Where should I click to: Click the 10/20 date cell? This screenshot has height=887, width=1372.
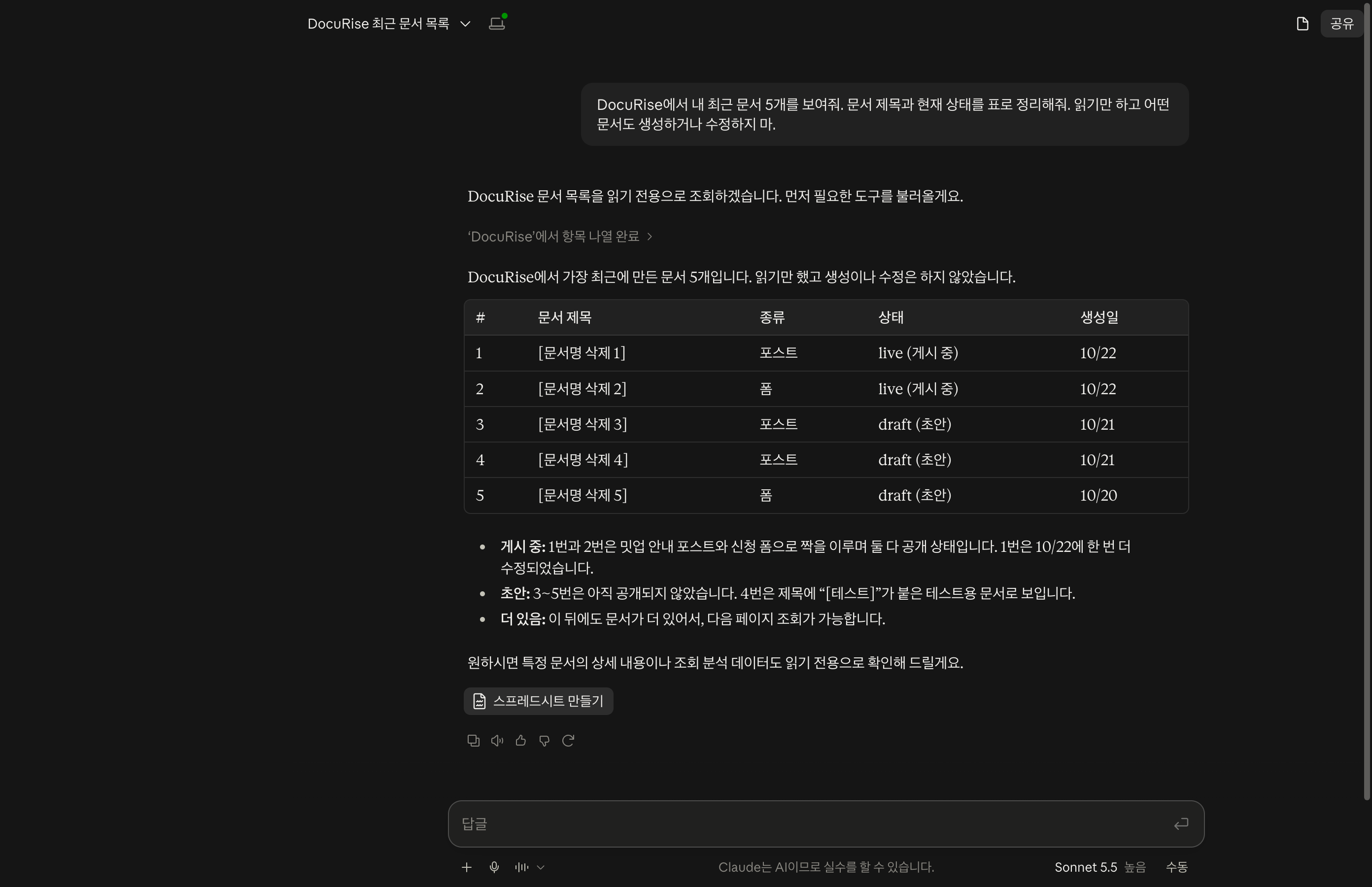[1098, 495]
